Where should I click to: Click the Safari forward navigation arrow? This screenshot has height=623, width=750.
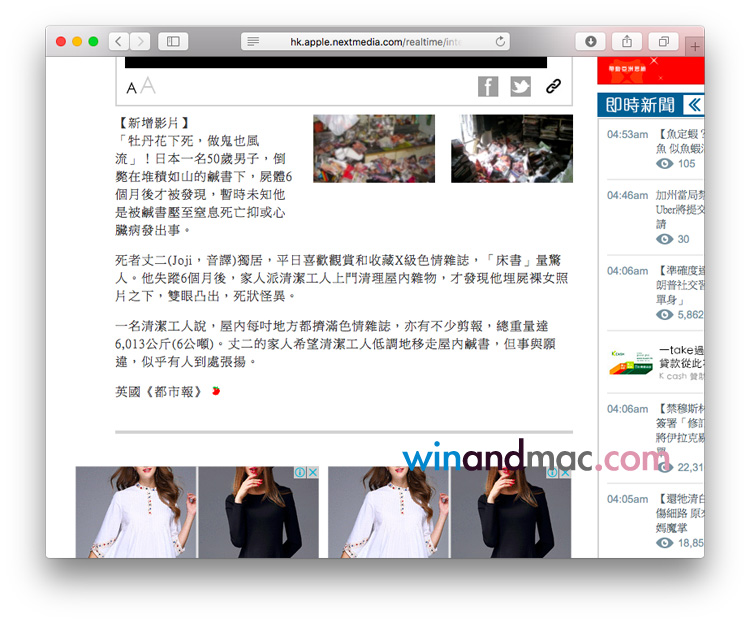pyautogui.click(x=140, y=41)
